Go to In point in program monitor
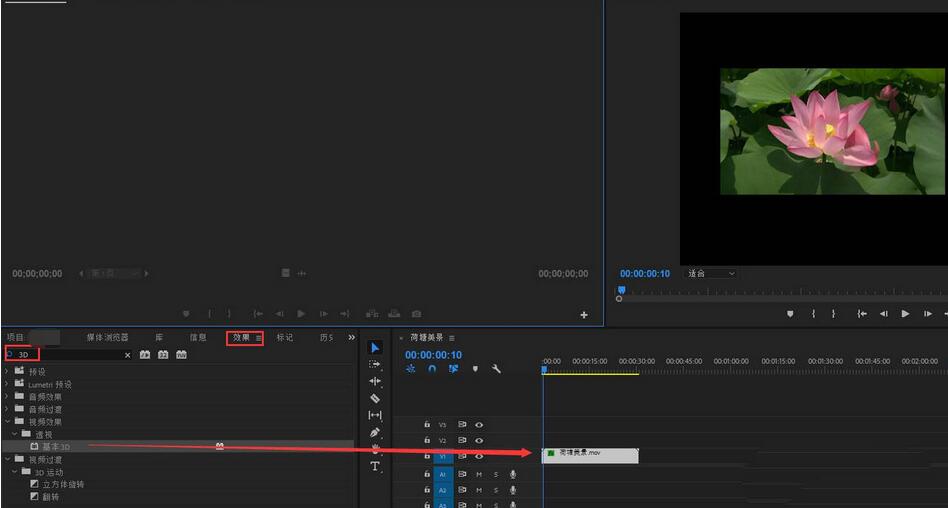The width and height of the screenshot is (948, 508). (x=862, y=314)
